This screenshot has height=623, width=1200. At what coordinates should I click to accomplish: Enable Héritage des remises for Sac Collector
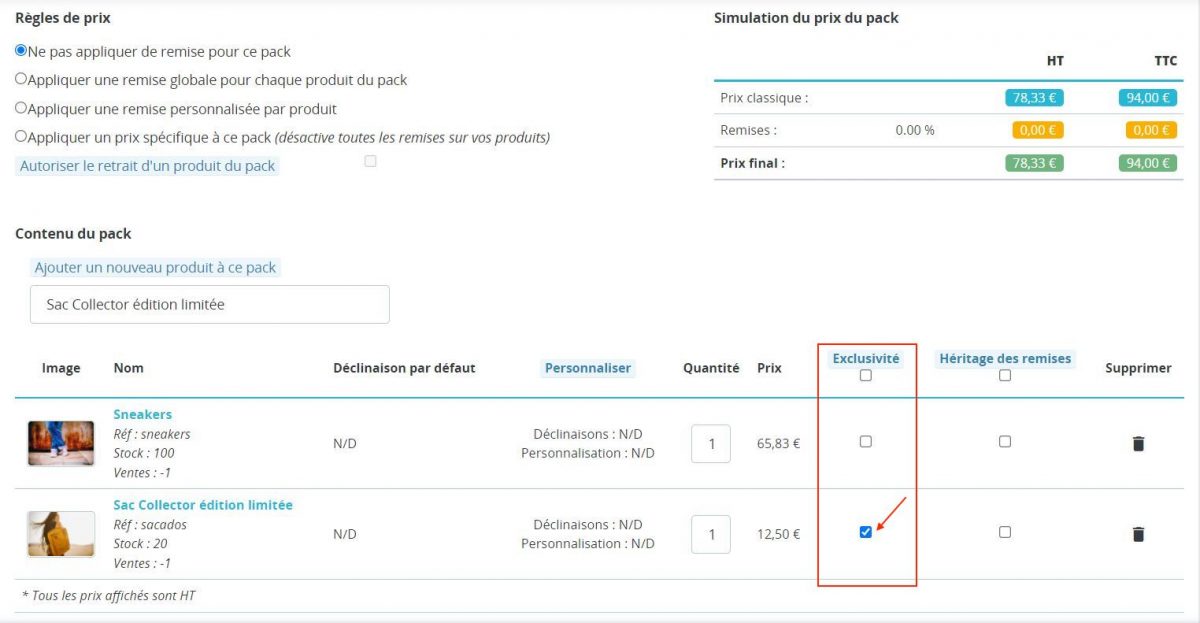point(1004,531)
